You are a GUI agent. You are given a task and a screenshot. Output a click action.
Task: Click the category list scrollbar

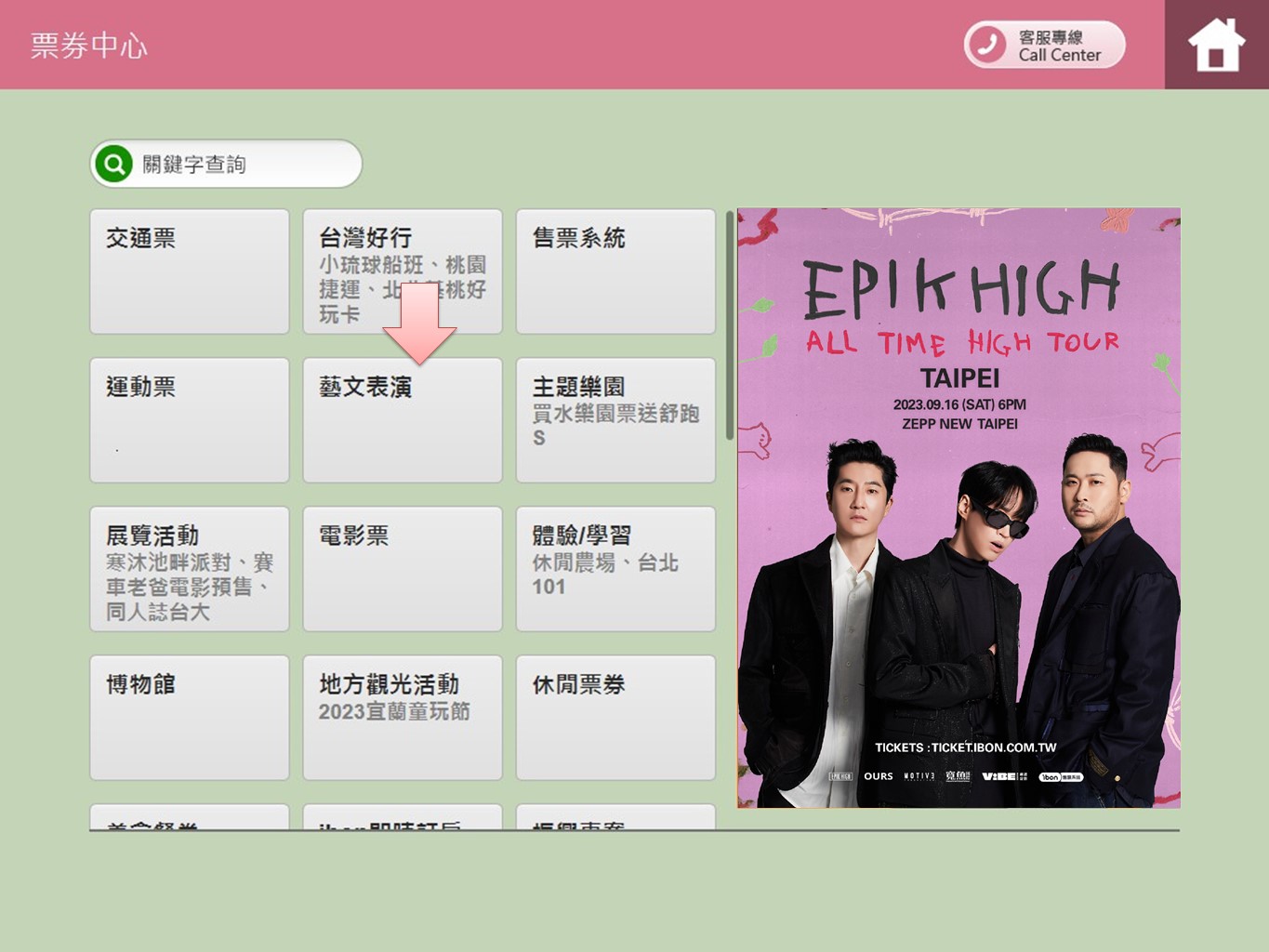[x=730, y=325]
